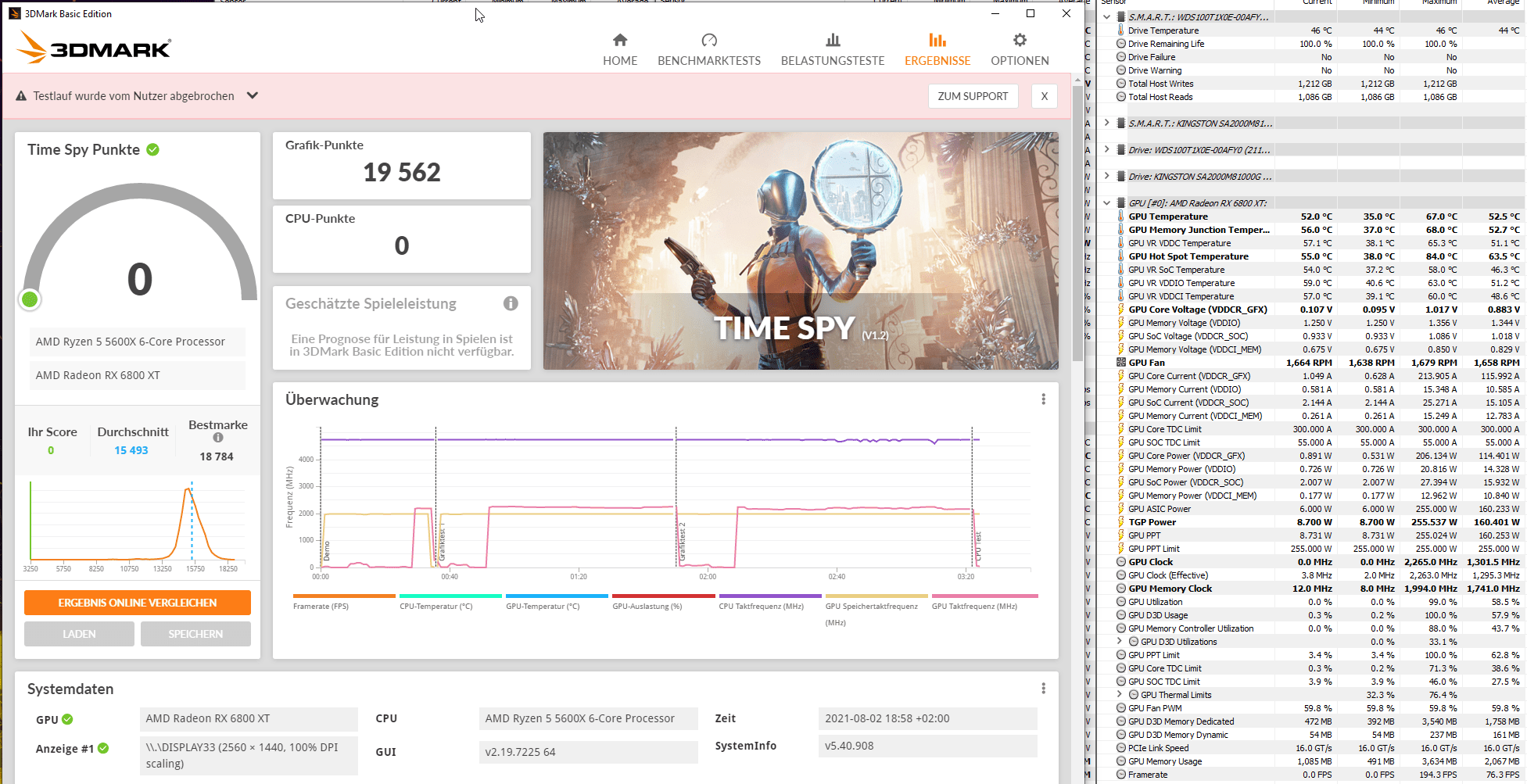This screenshot has width=1527, height=784.
Task: Click the info icon beside Geschätzte Spieleleistung
Action: click(511, 303)
